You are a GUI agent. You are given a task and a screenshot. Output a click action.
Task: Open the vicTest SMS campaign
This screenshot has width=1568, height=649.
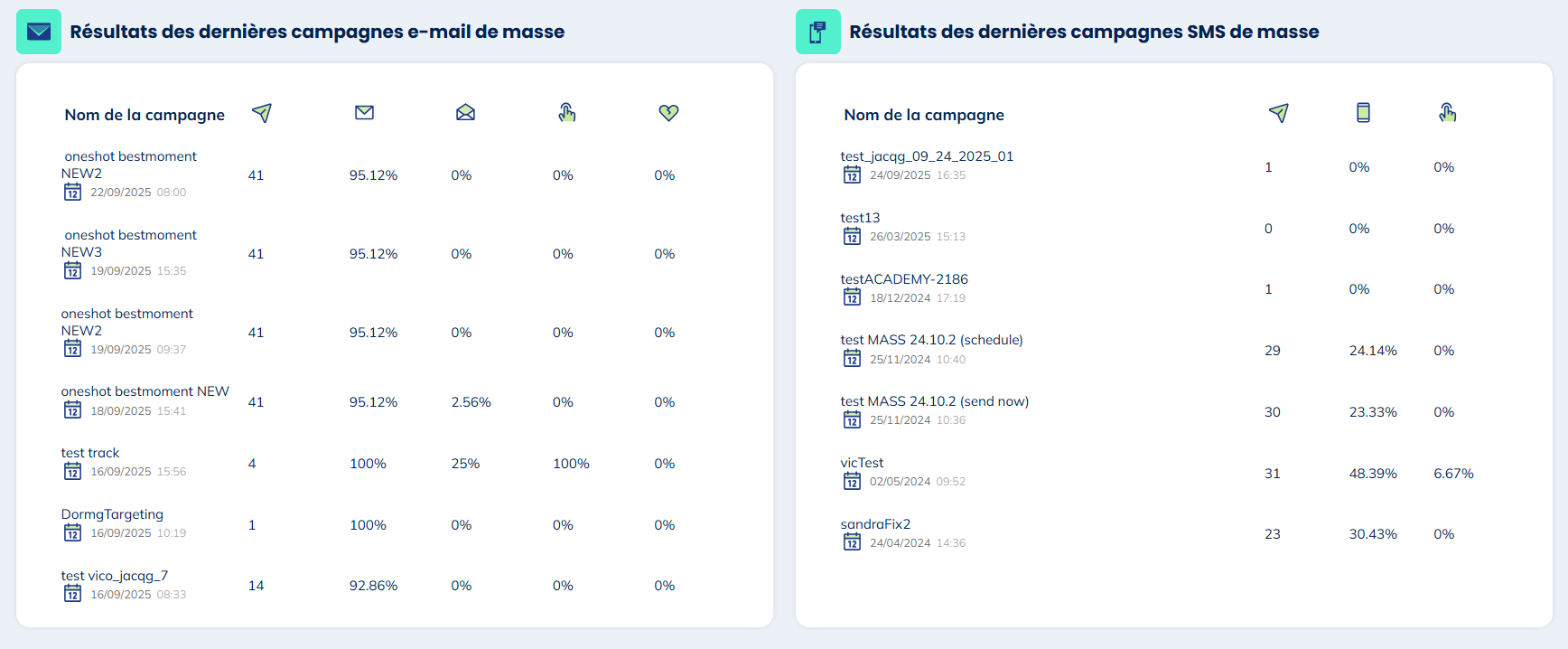click(862, 463)
